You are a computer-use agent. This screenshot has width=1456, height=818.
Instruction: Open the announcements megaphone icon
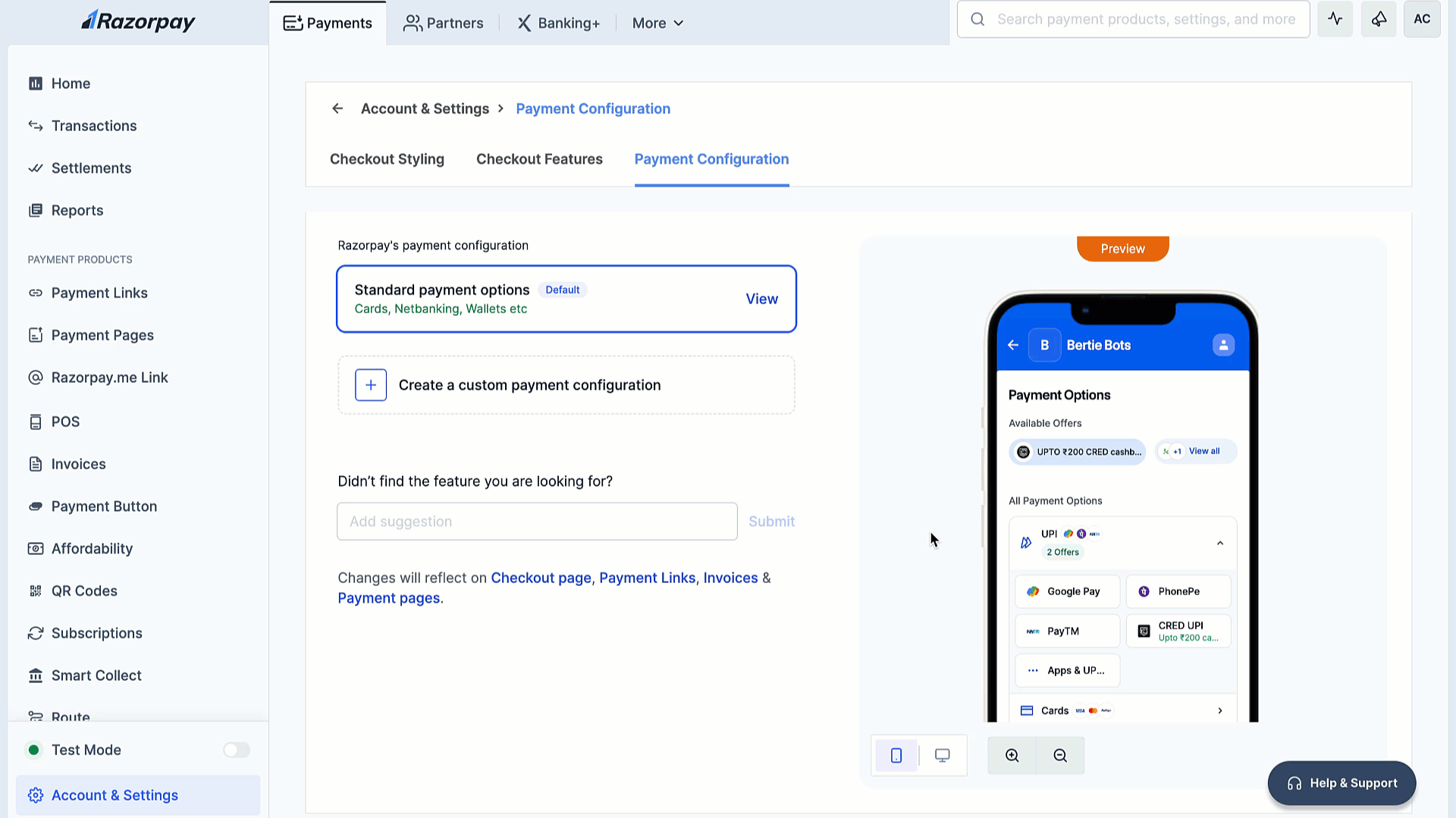[x=1379, y=19]
